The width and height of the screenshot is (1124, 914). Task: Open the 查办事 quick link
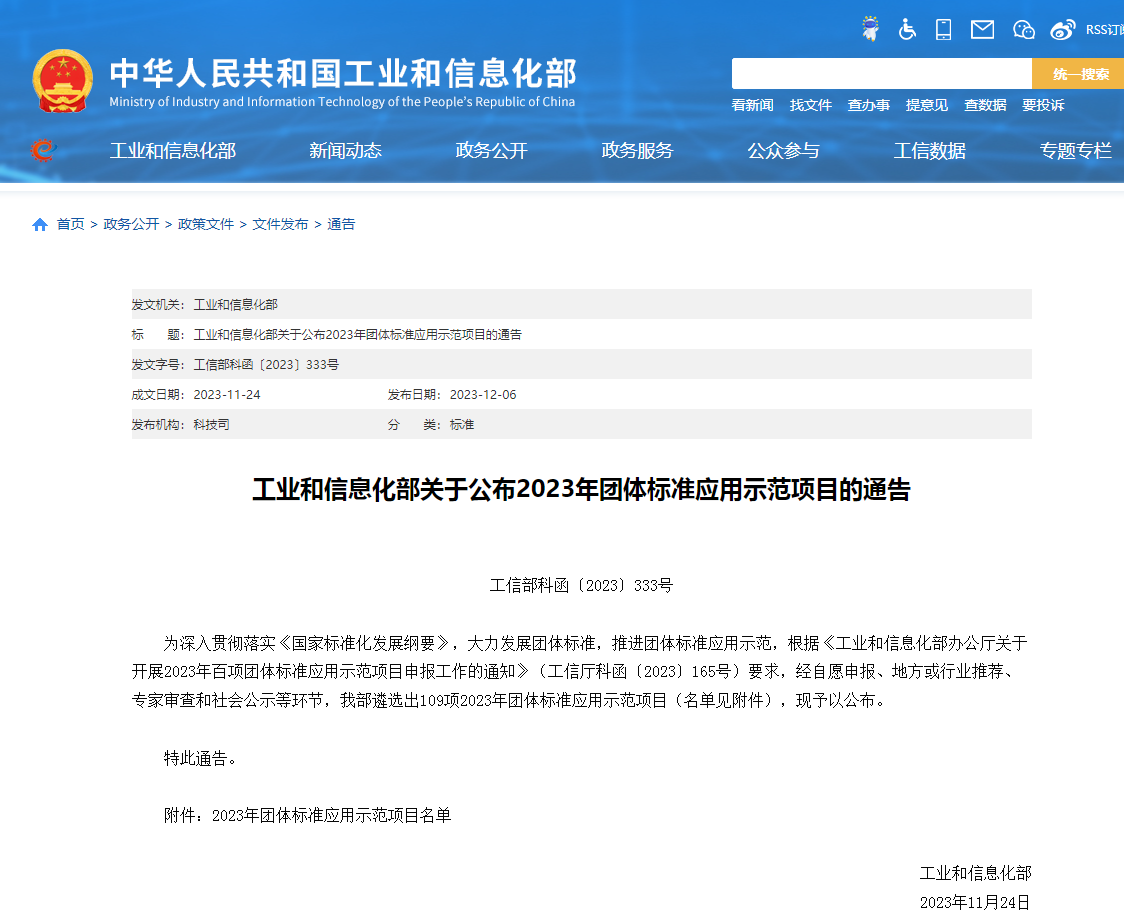click(x=869, y=105)
